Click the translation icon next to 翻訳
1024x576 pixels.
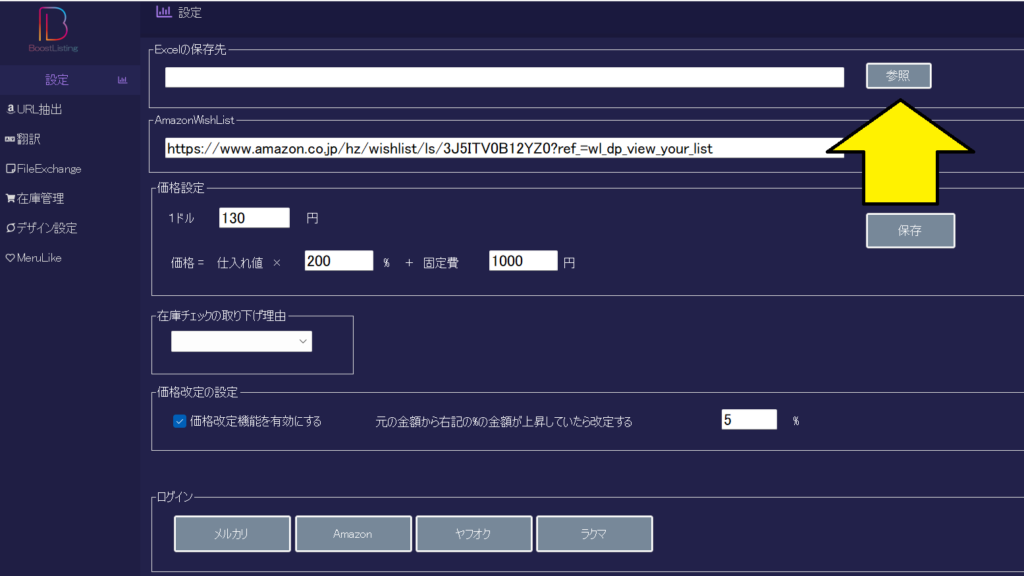(x=10, y=139)
